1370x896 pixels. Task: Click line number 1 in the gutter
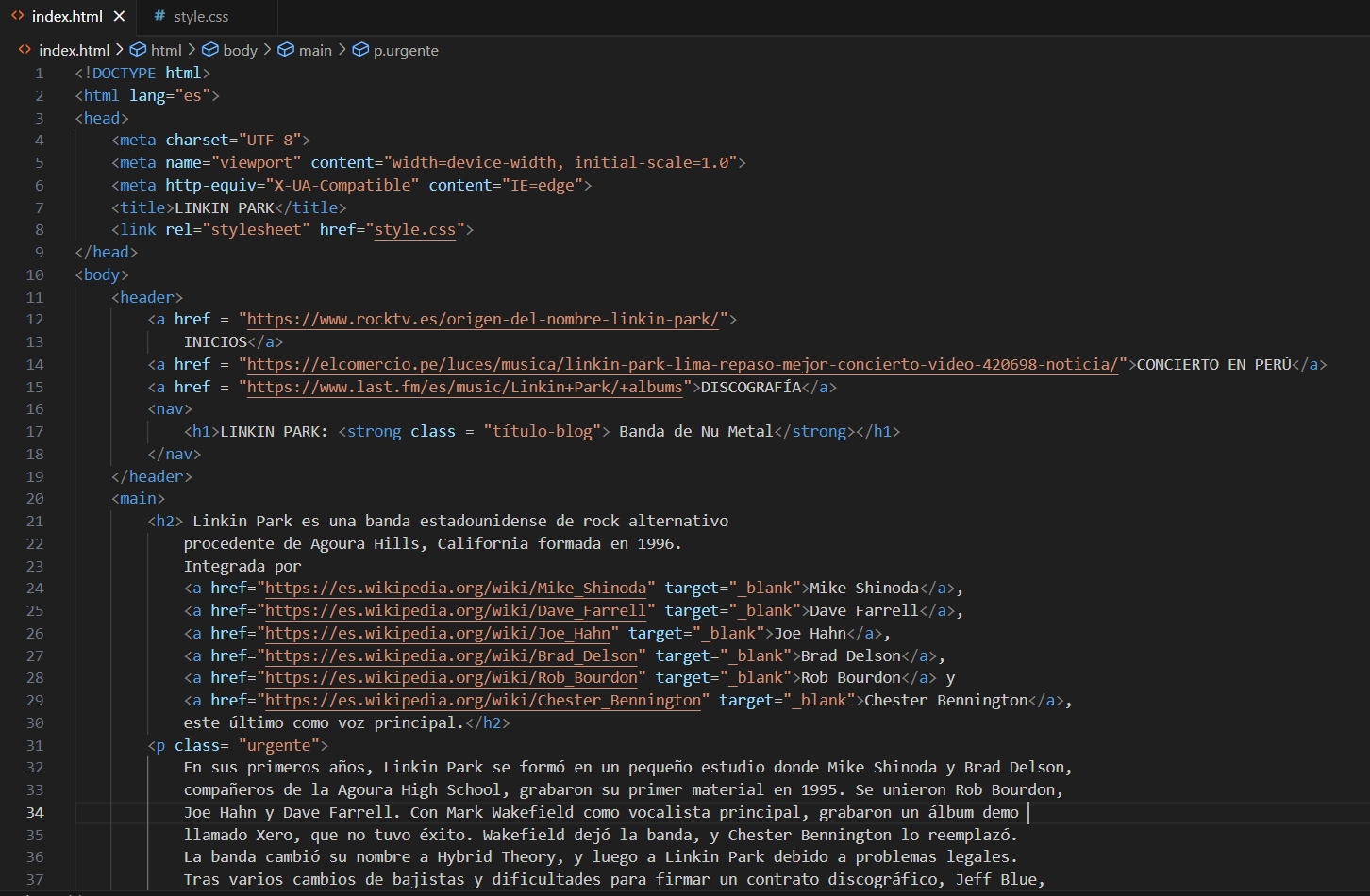(40, 74)
